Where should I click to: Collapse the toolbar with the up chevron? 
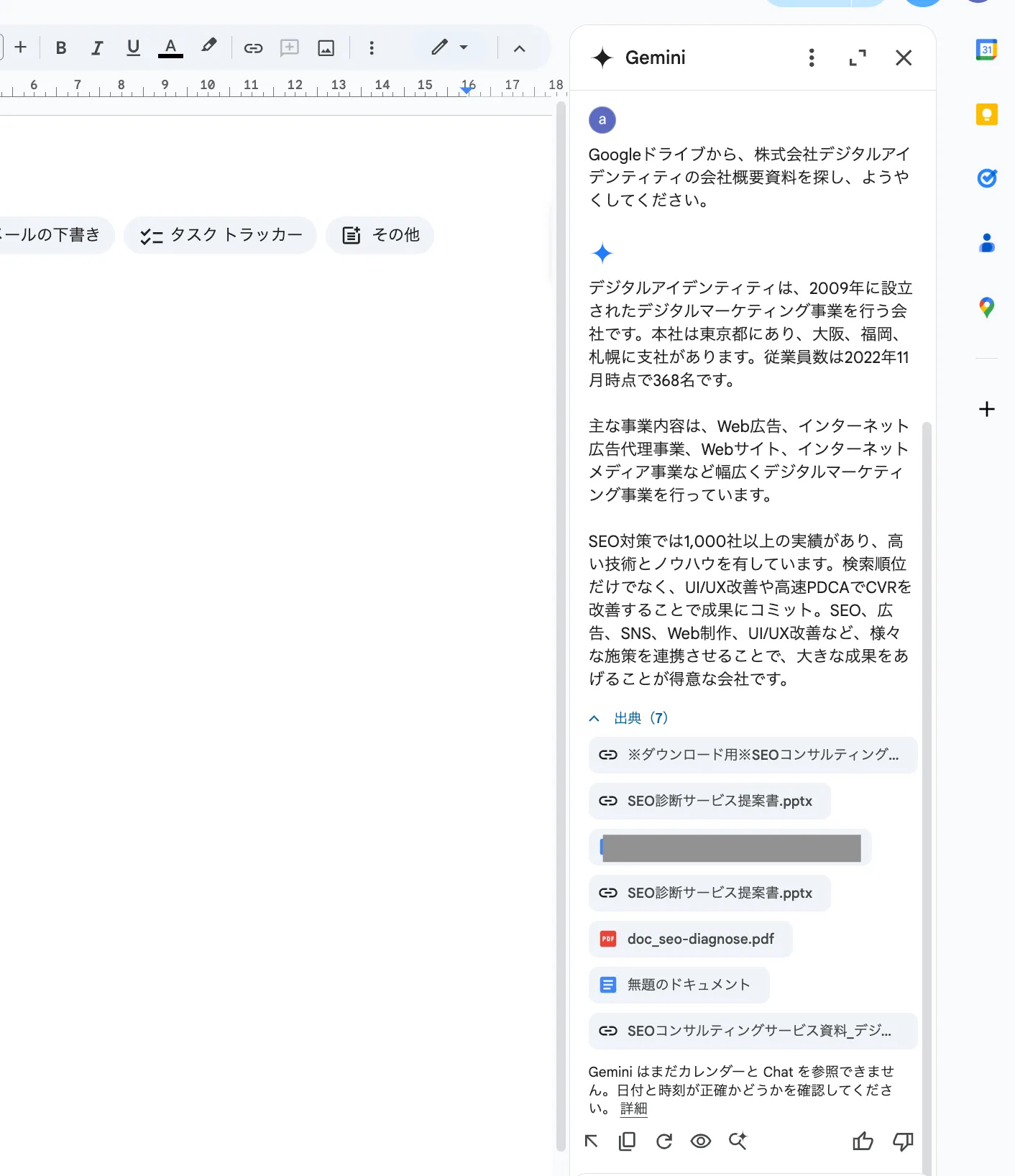520,48
